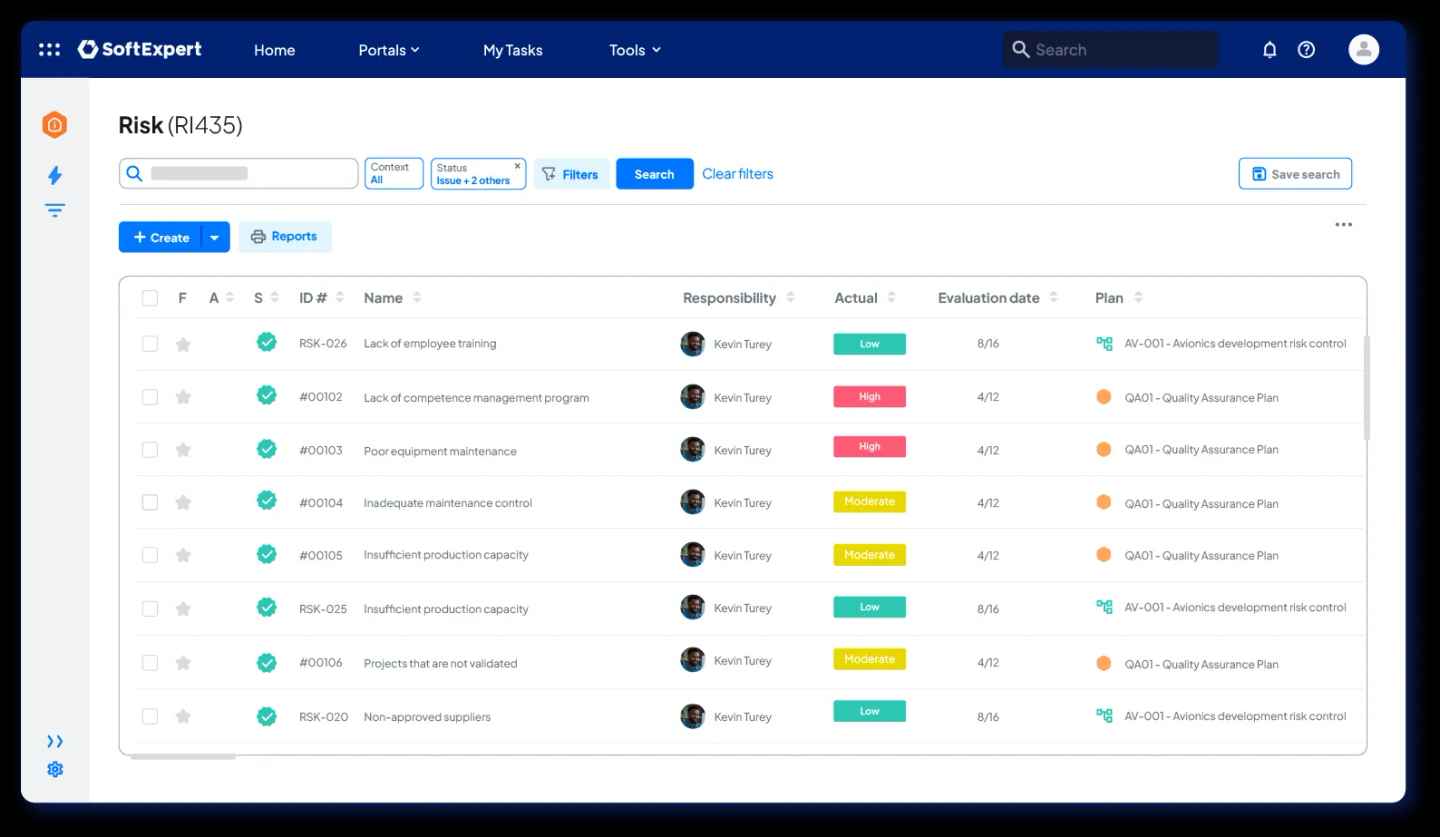Viewport: 1440px width, 837px height.
Task: Open the Create button dropdown arrow
Action: click(215, 237)
